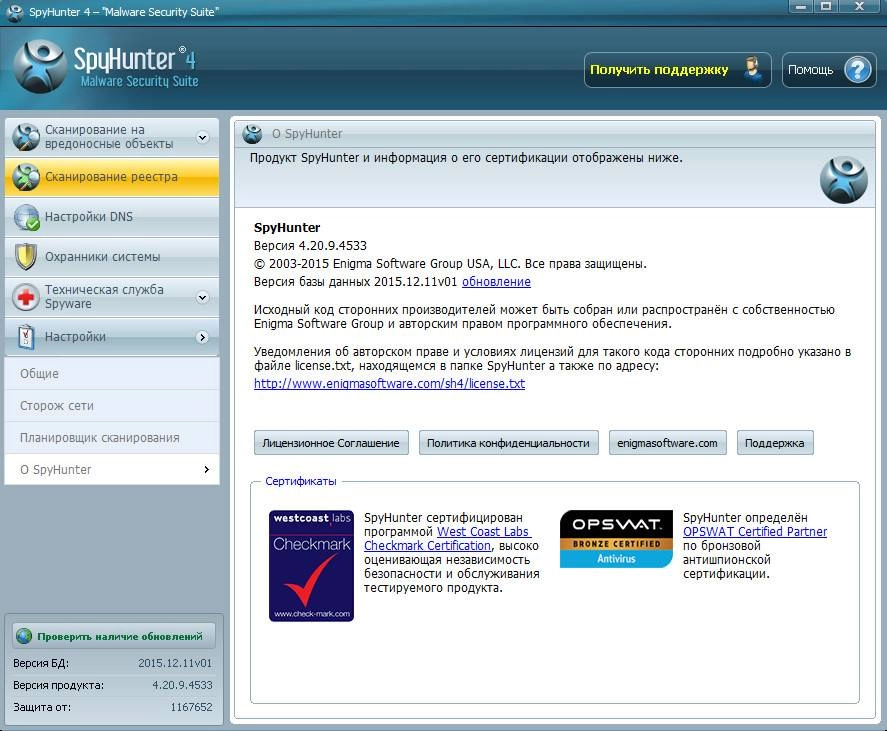Screen dimensions: 887x731
Task: Click the chevron next to О SpyHunter
Action: click(x=206, y=470)
